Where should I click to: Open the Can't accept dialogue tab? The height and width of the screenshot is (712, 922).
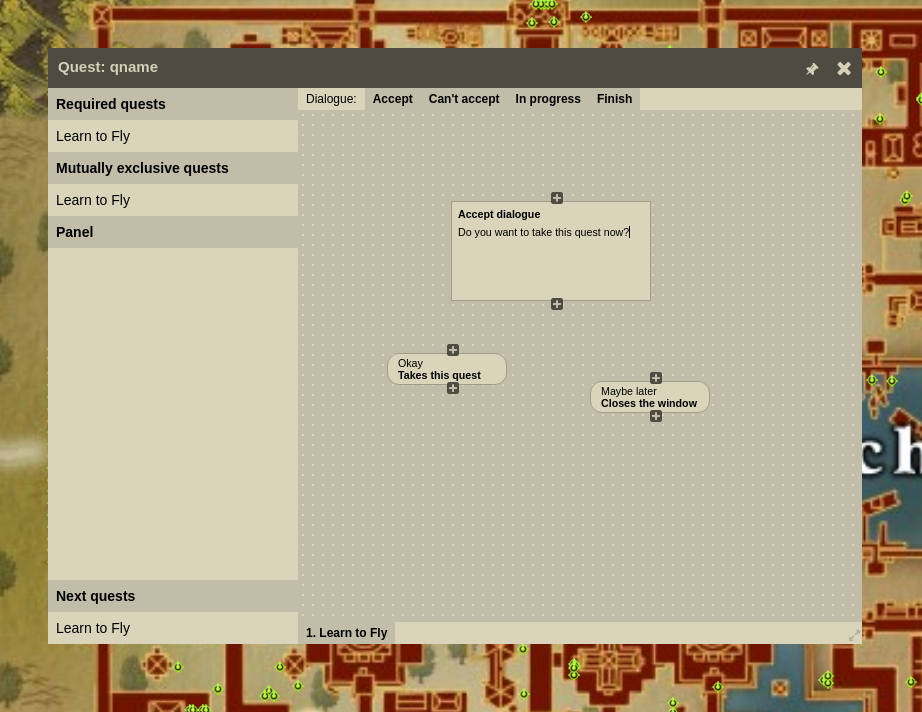pos(463,99)
